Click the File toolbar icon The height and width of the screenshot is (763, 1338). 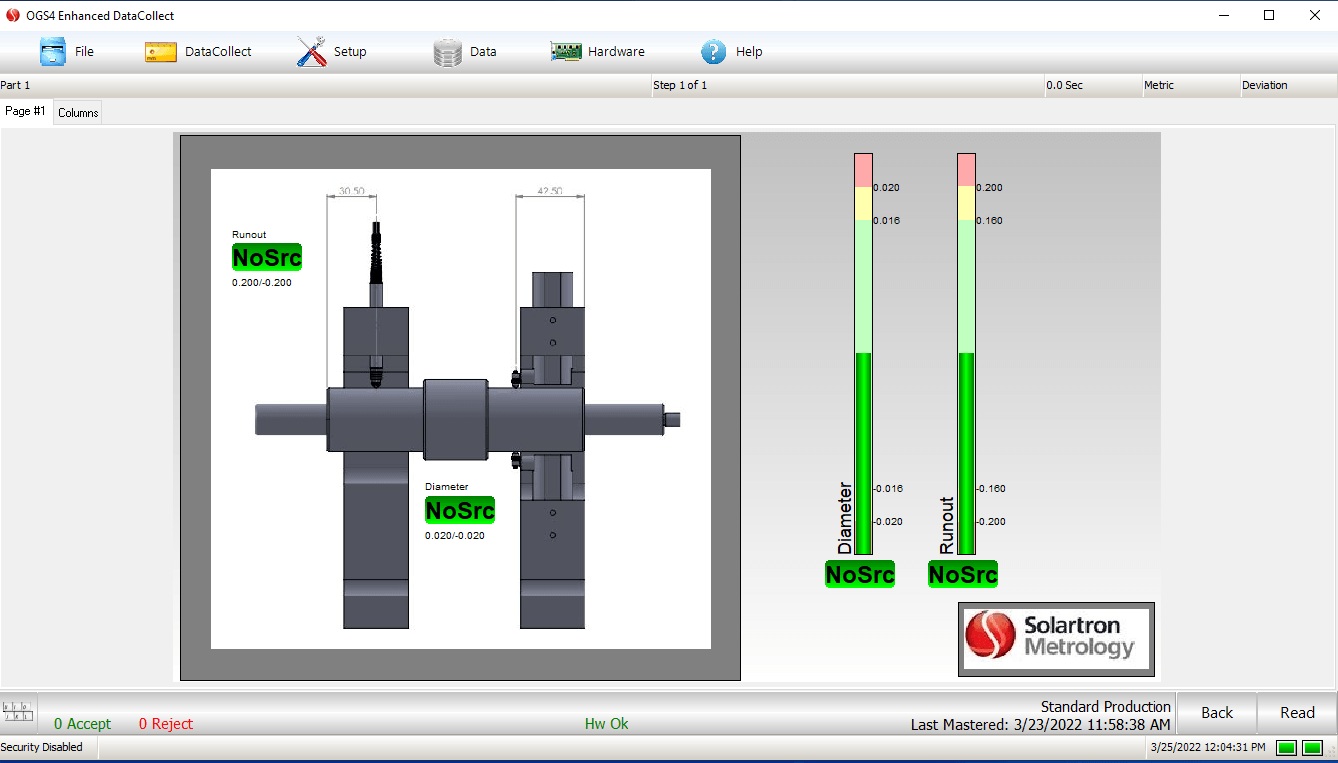point(53,51)
